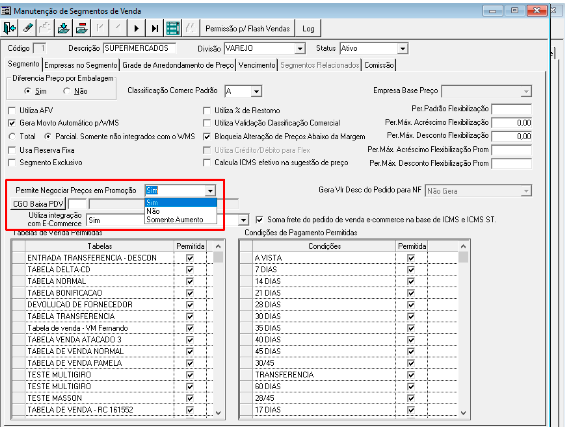Toggle Soma frete do pedido e-commerce checkbox

[259, 219]
